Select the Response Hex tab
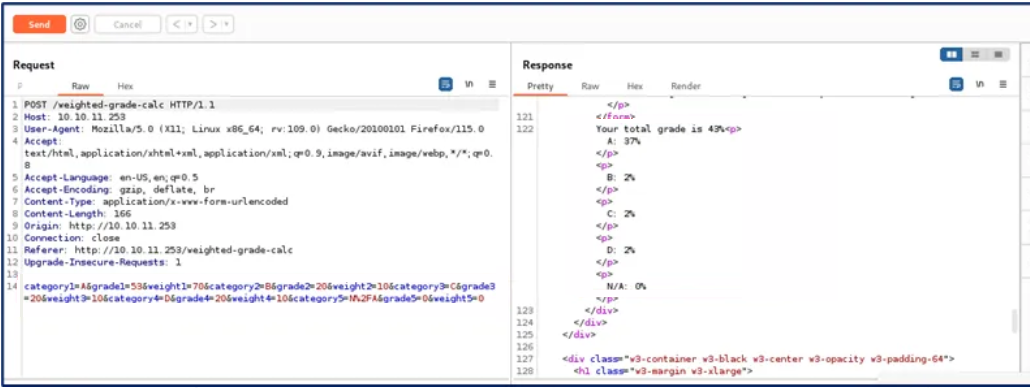The image size is (1030, 388). [x=635, y=86]
